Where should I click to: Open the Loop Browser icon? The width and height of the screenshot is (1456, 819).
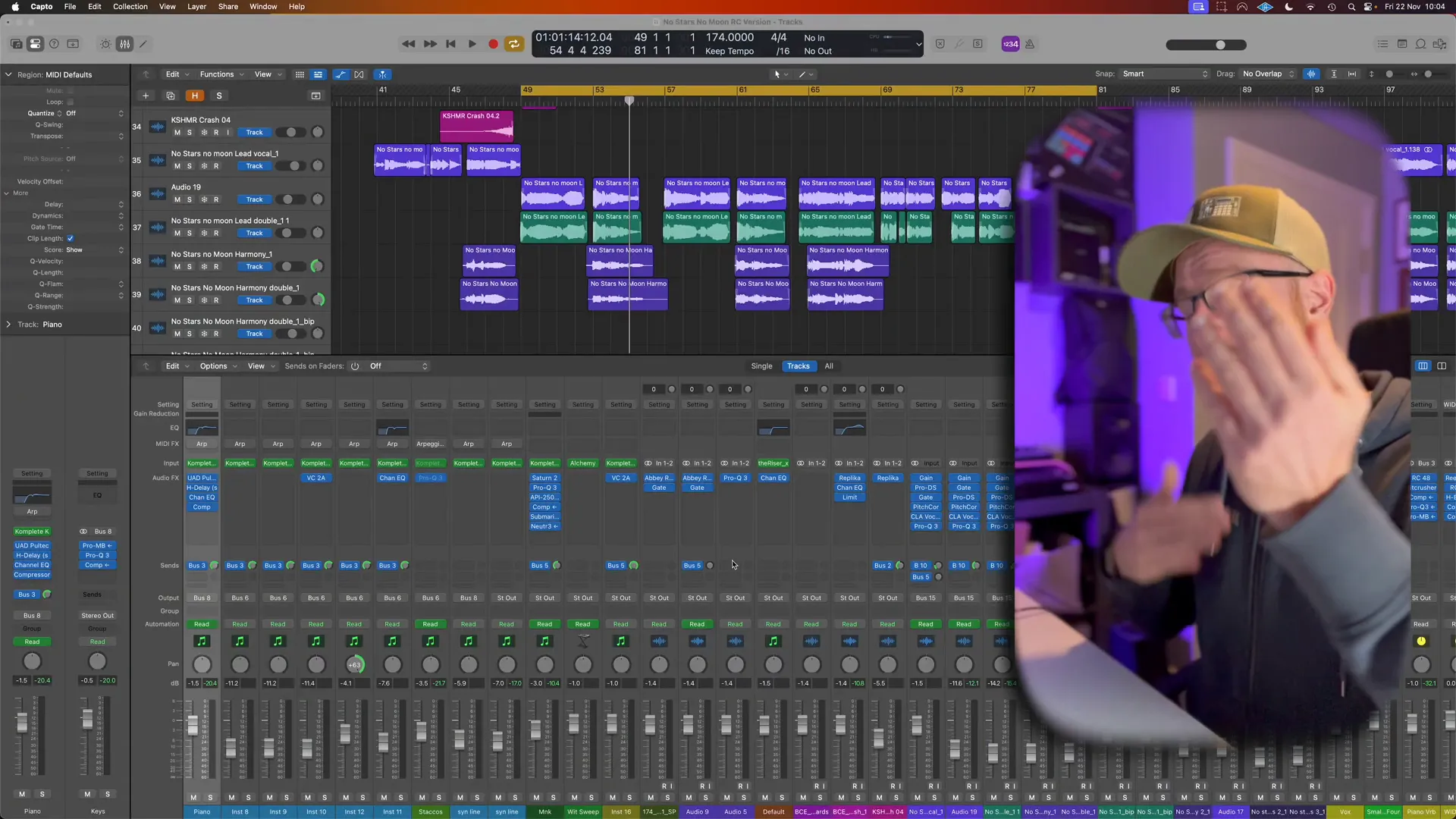coord(1420,44)
